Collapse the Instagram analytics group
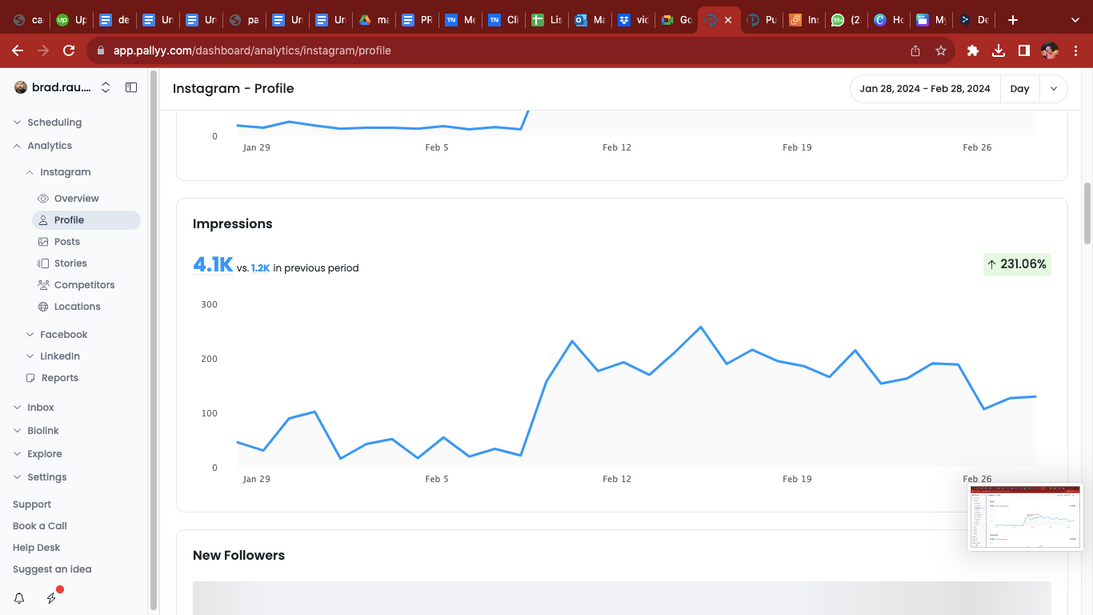This screenshot has width=1093, height=615. pyautogui.click(x=59, y=172)
